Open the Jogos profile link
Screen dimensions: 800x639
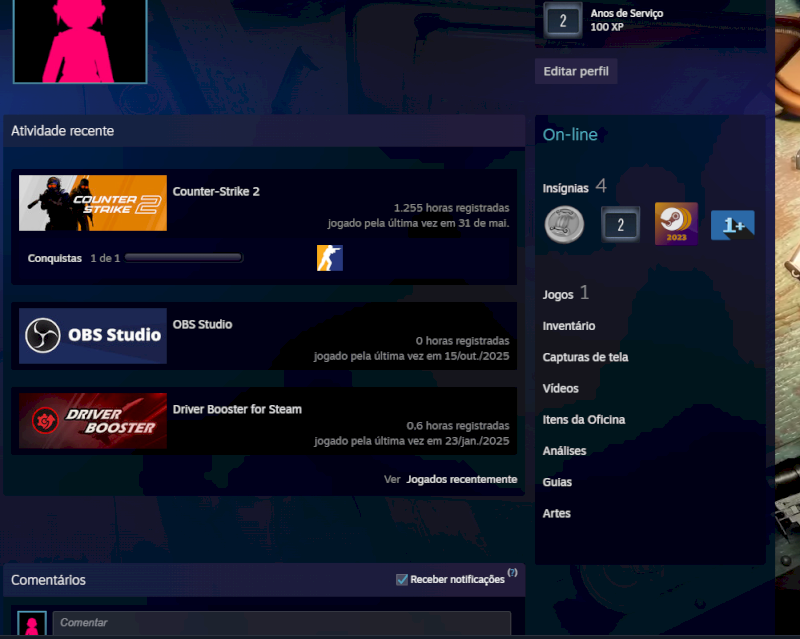[x=558, y=295]
